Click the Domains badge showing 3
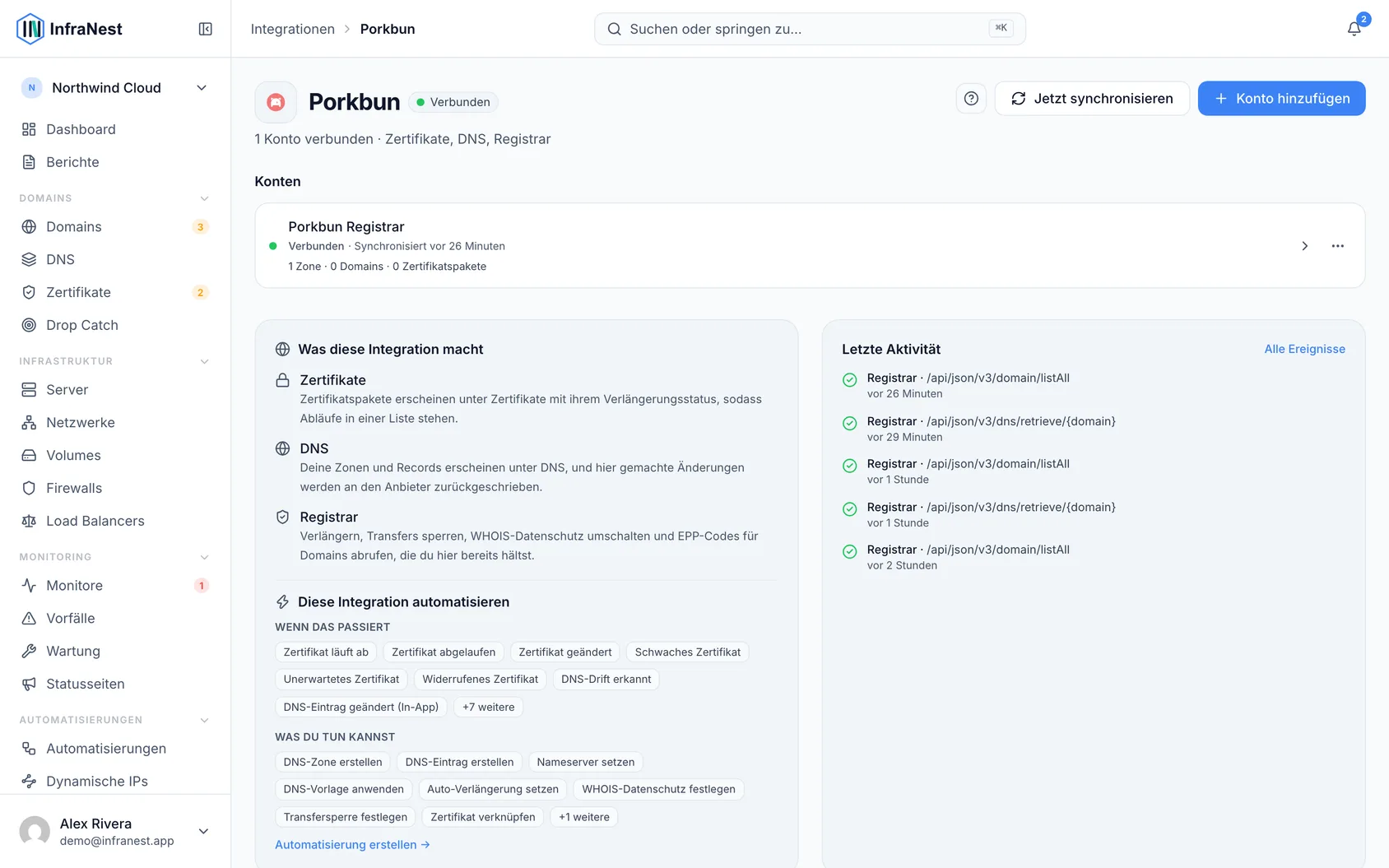The image size is (1389, 868). 200,227
